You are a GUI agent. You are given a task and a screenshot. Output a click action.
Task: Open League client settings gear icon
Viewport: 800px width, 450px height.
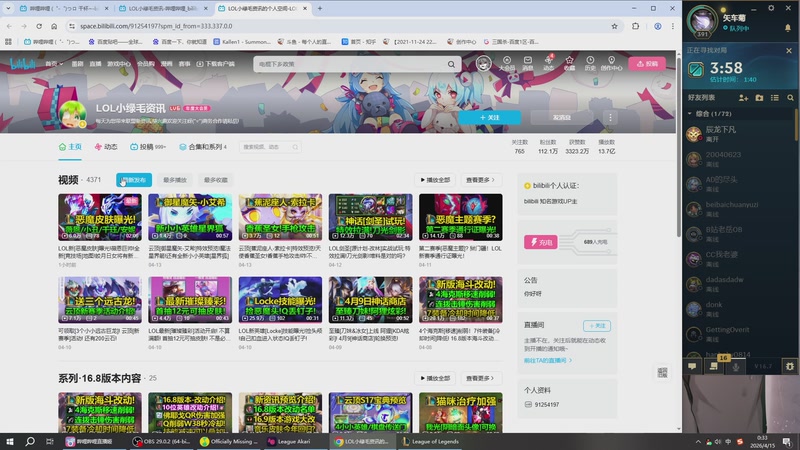771,8
